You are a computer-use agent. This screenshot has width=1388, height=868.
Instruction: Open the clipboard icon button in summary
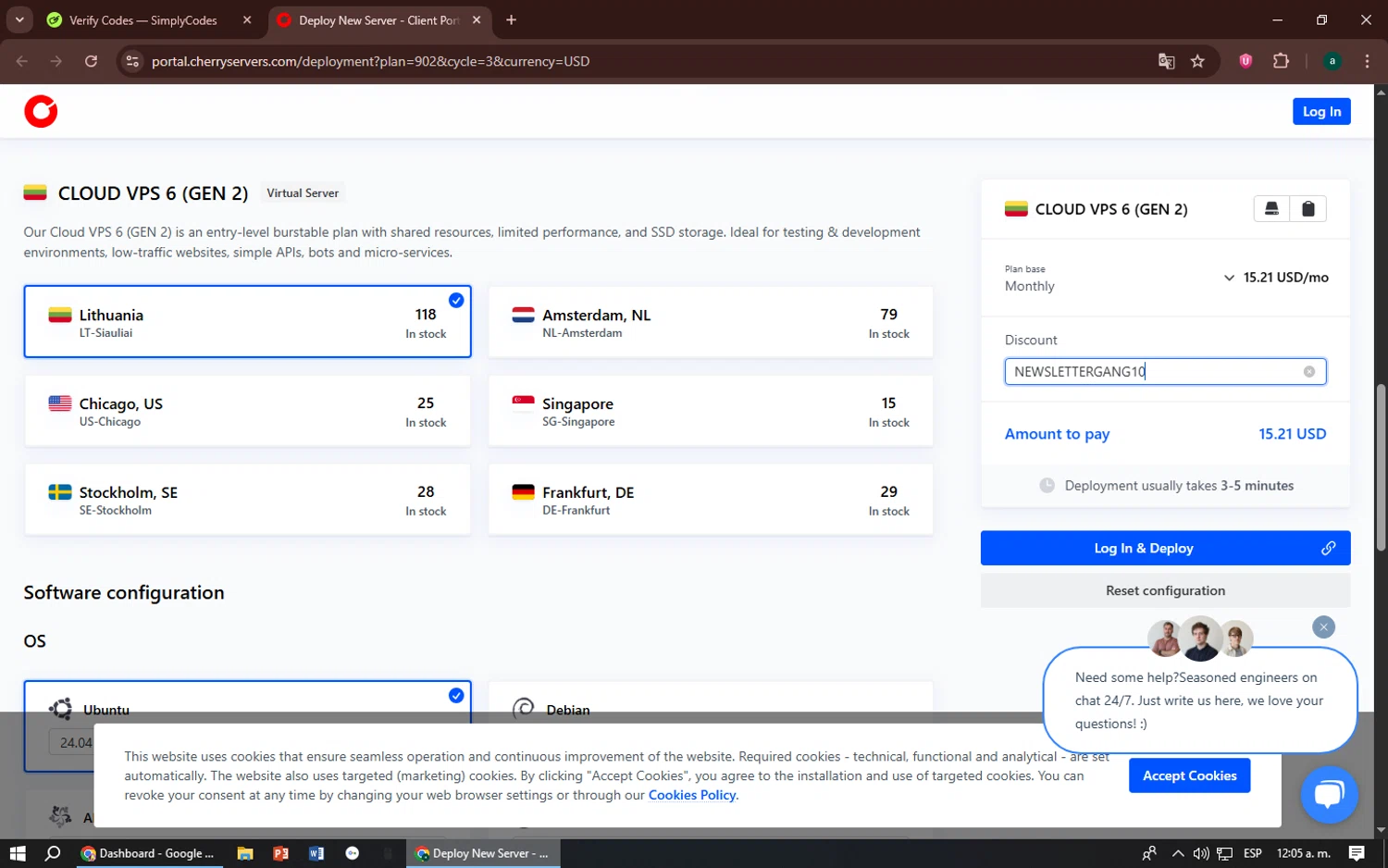click(1308, 209)
